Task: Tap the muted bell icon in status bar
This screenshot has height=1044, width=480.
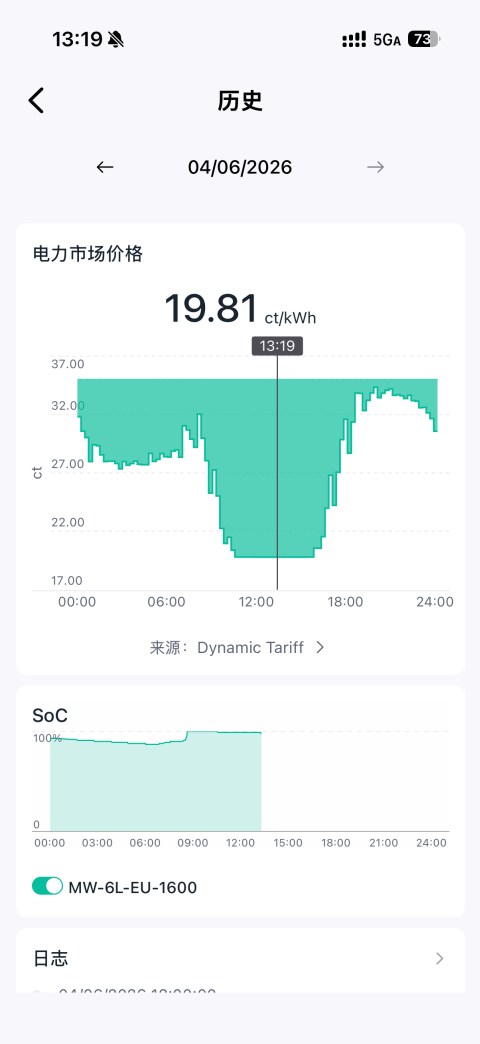Action: click(x=116, y=40)
